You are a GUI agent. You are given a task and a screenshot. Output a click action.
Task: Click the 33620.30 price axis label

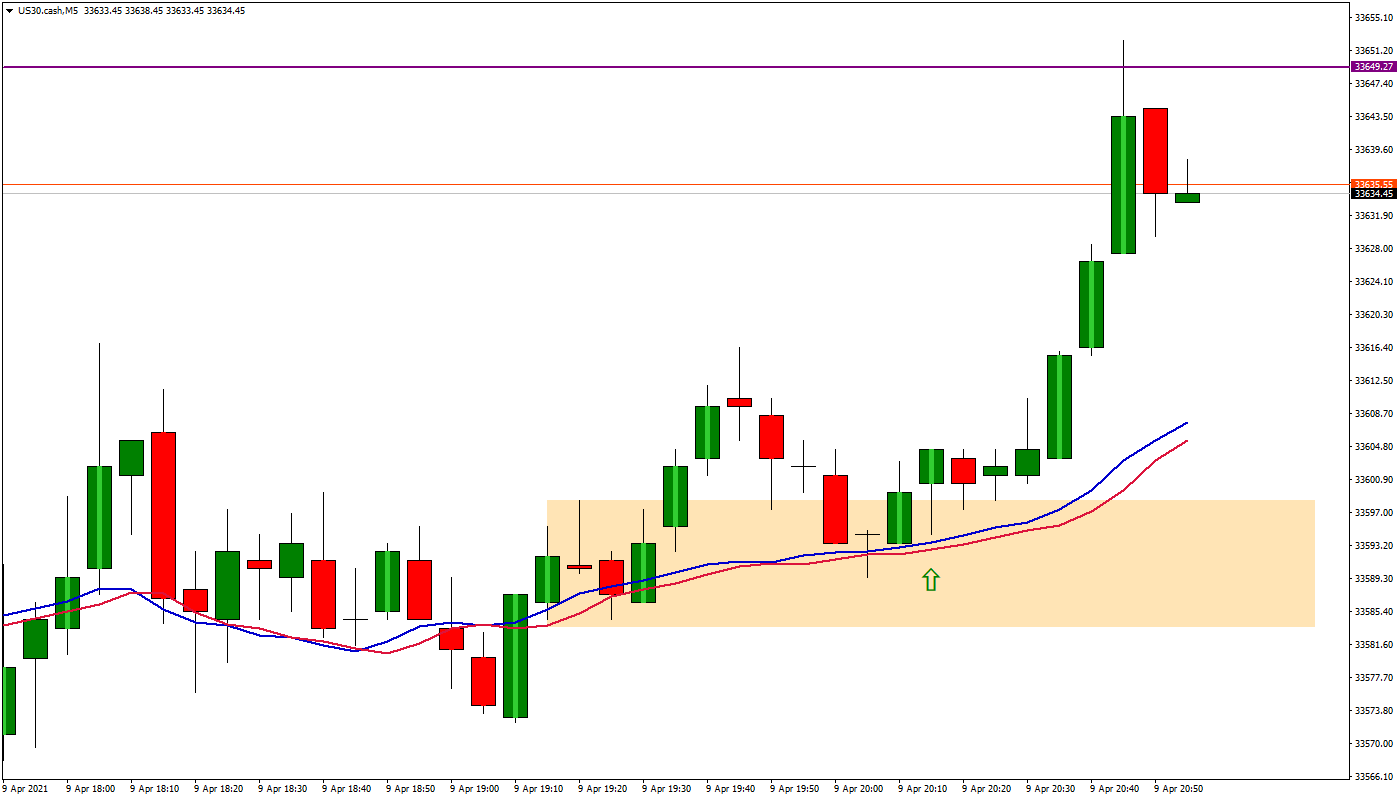click(1374, 315)
